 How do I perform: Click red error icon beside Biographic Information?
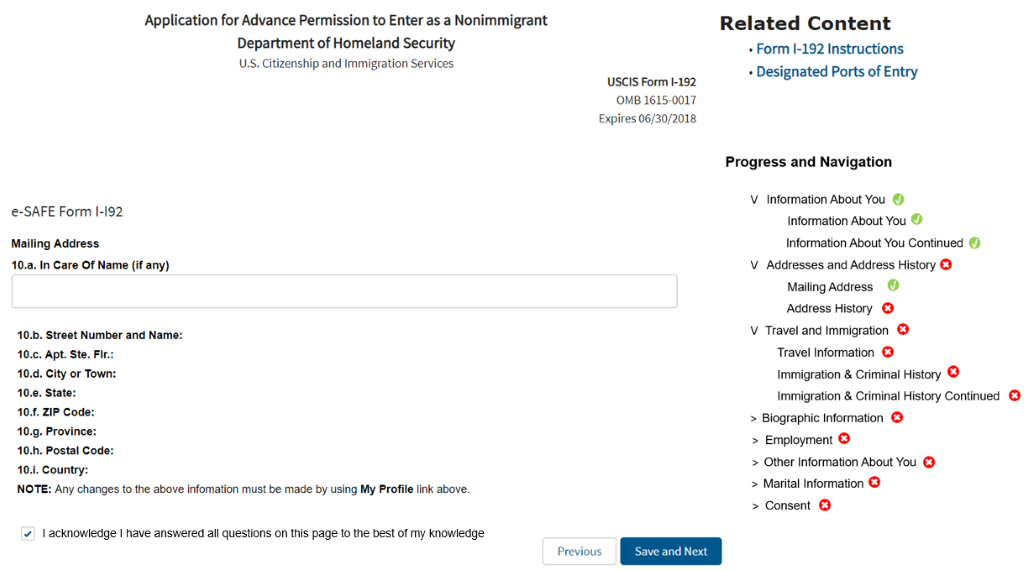click(x=897, y=417)
